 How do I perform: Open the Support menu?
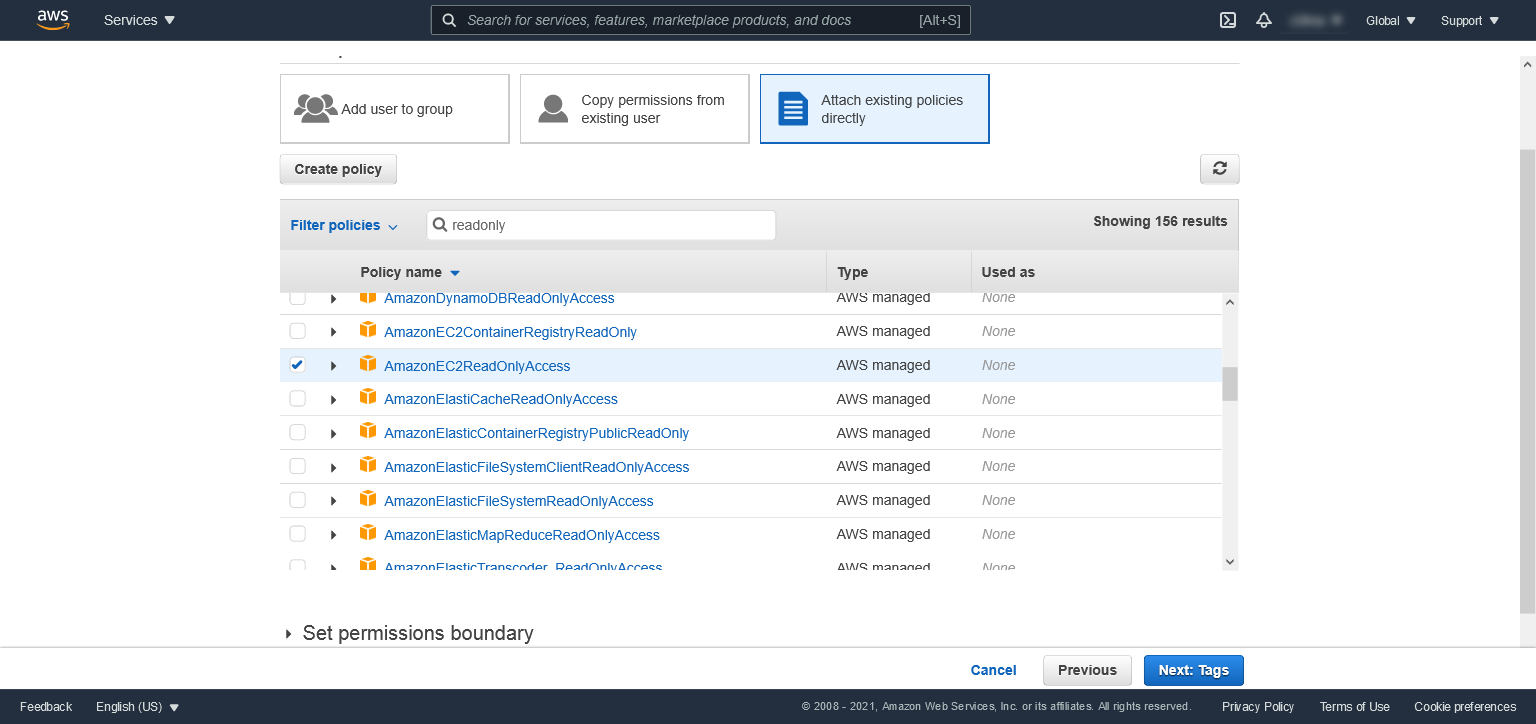[1470, 20]
